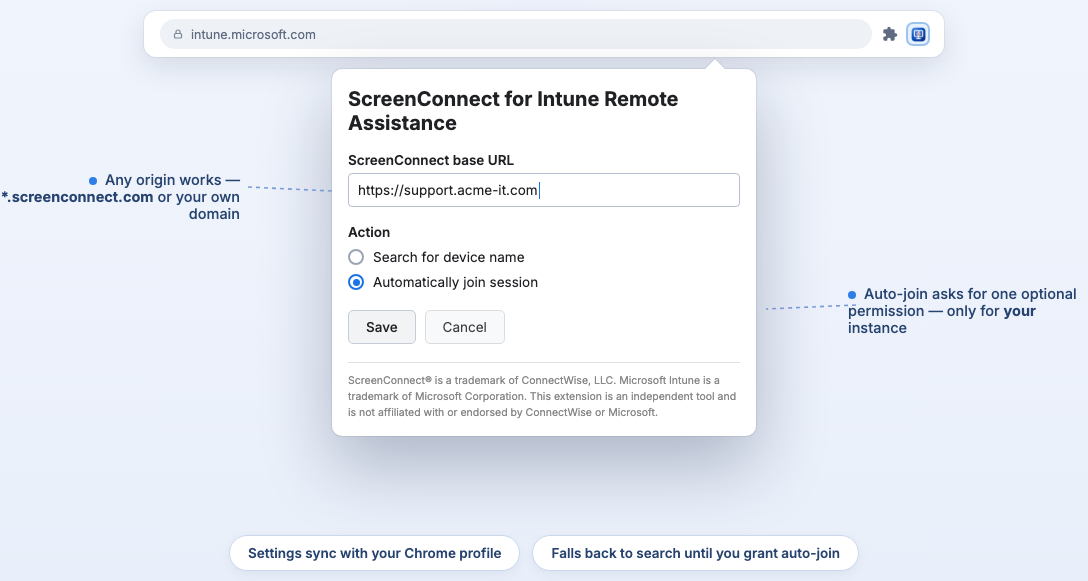Viewport: 1088px width, 581px height.
Task: Click the ScreenConnect base URL label
Action: (x=431, y=160)
